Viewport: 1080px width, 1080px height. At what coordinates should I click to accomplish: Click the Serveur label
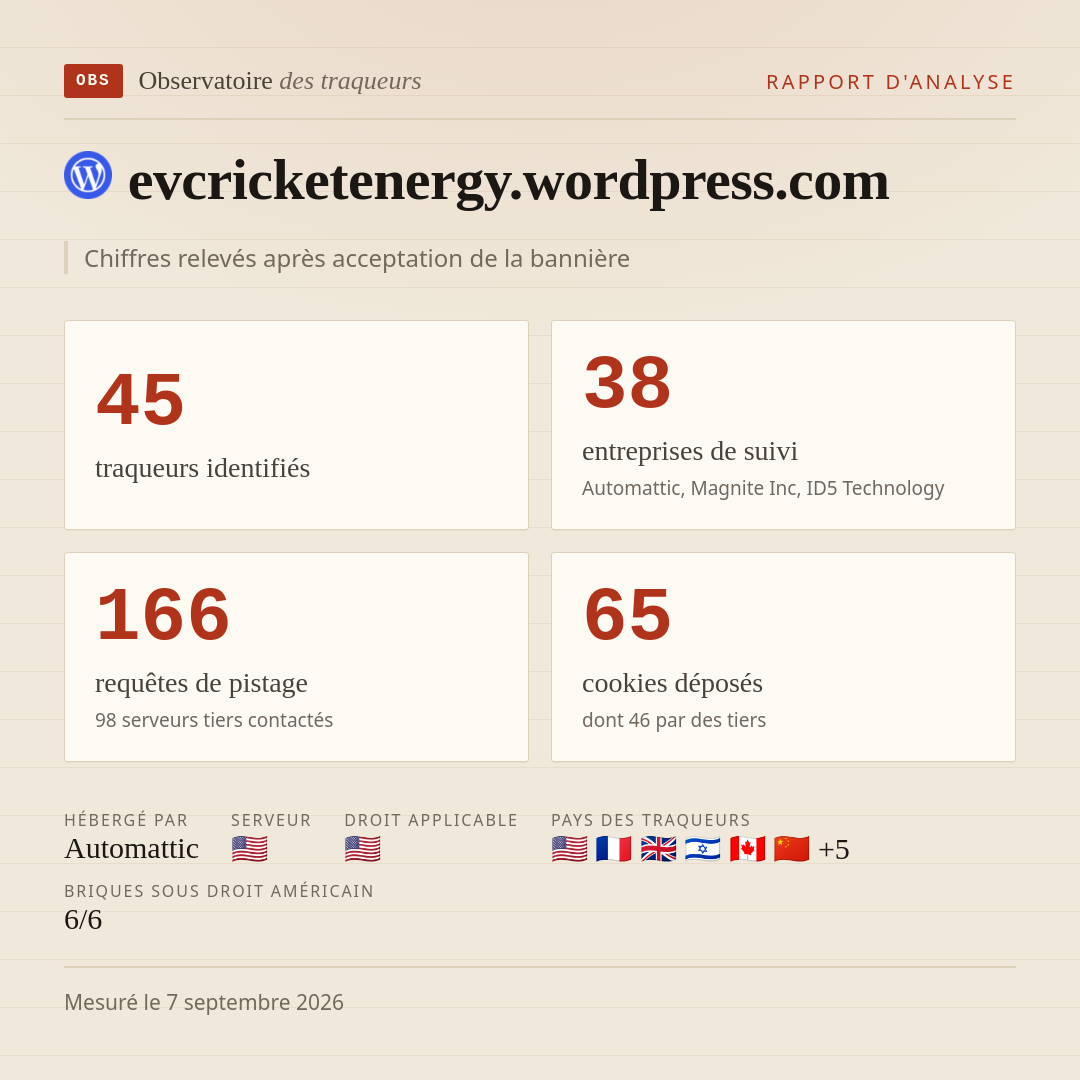coord(271,820)
